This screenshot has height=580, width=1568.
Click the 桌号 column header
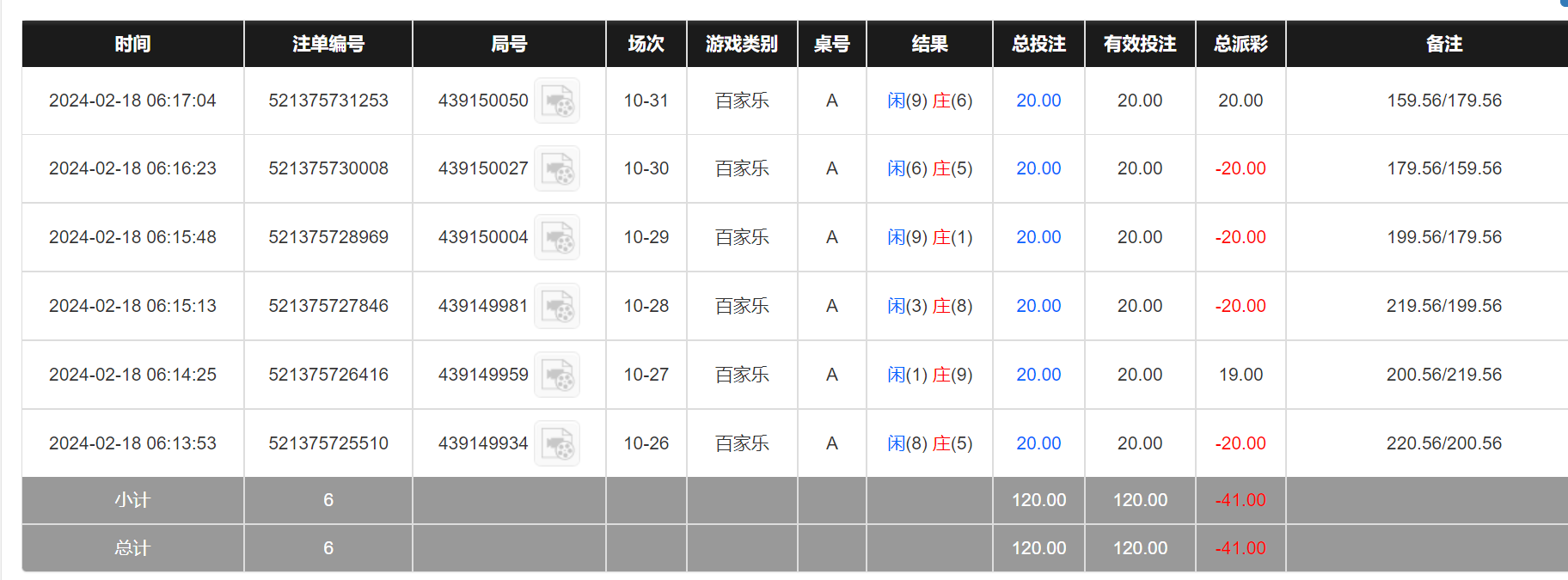tap(832, 44)
